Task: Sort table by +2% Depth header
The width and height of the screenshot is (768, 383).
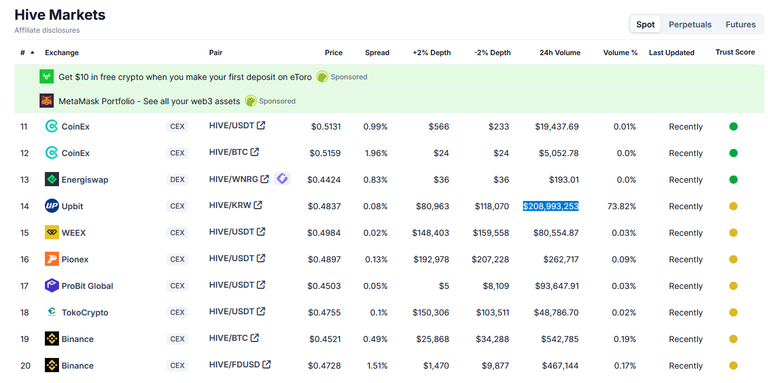Action: pyautogui.click(x=432, y=53)
